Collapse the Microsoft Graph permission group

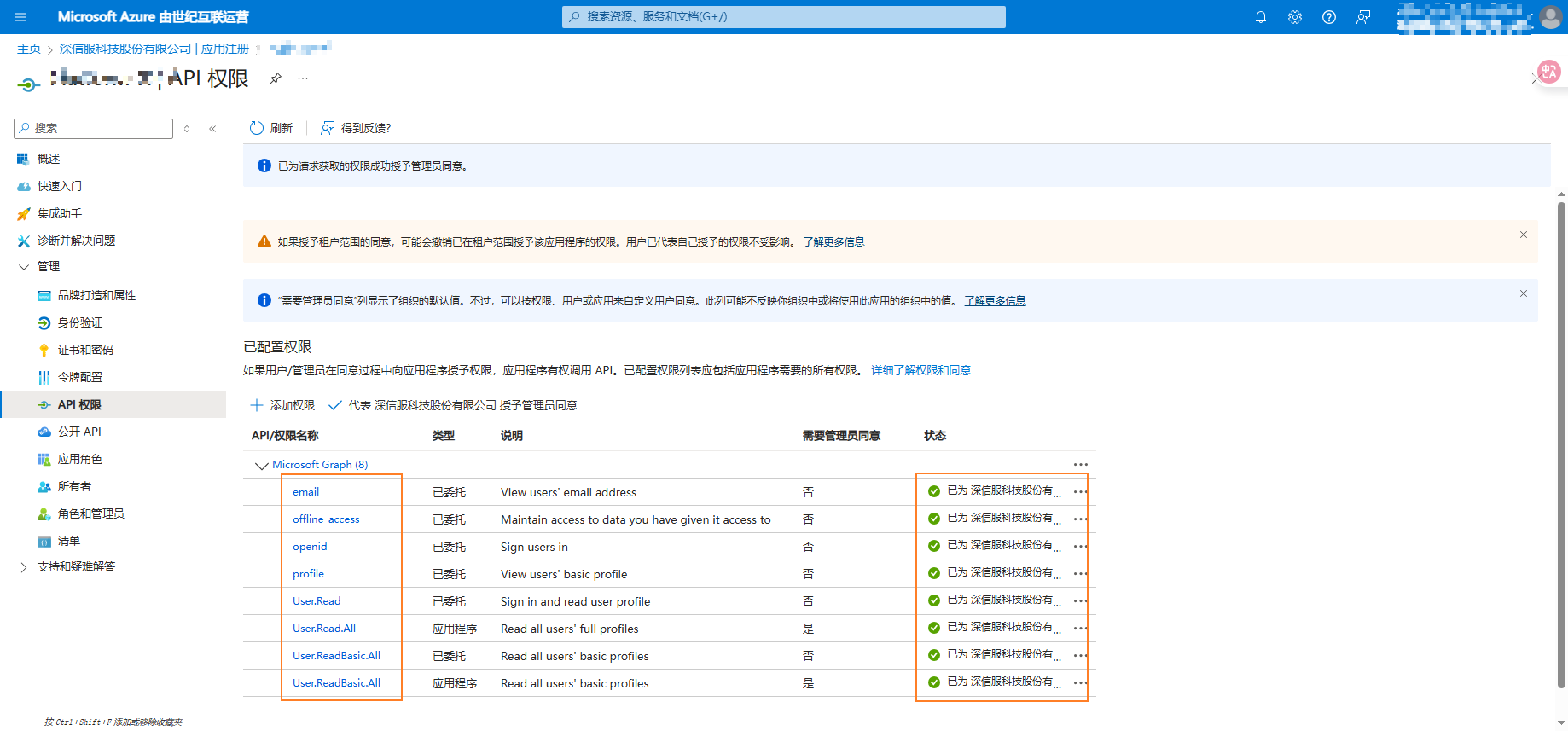point(261,466)
